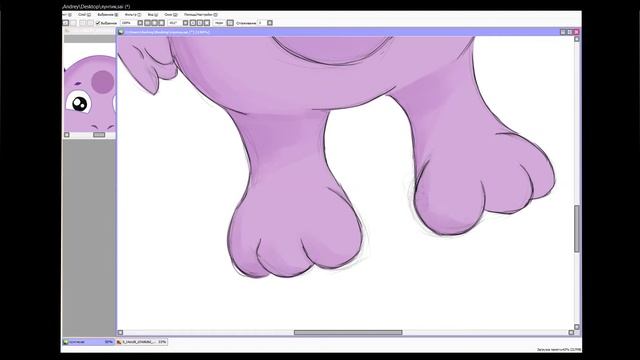Image resolution: width=640 pixels, height=360 pixels.
Task: Click the scroll-left arrow of canvas
Action: 120,332
